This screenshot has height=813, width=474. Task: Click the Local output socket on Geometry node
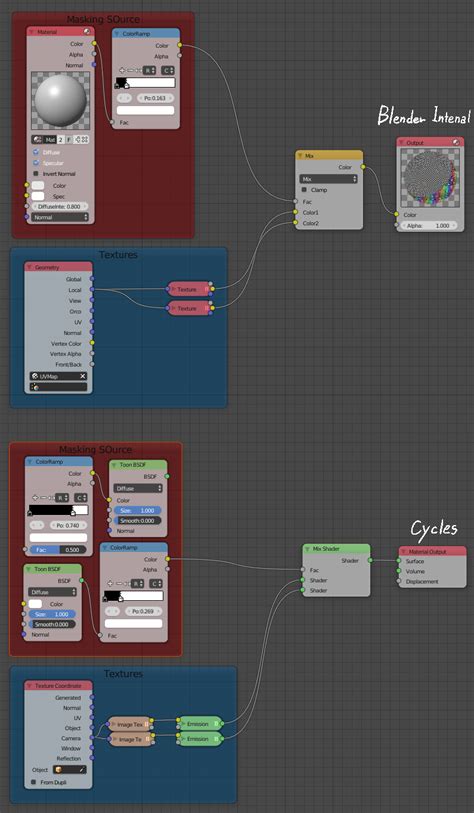tap(92, 290)
